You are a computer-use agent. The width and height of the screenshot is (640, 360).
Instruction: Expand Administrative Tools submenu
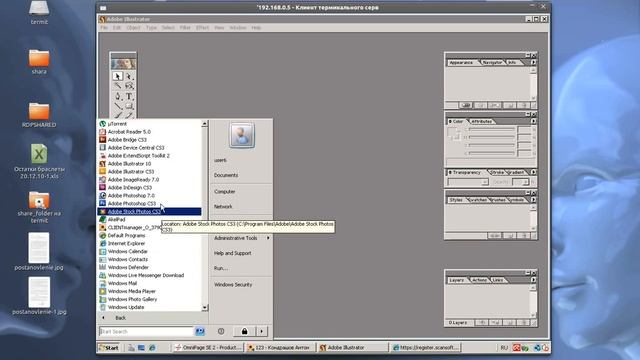coord(242,238)
